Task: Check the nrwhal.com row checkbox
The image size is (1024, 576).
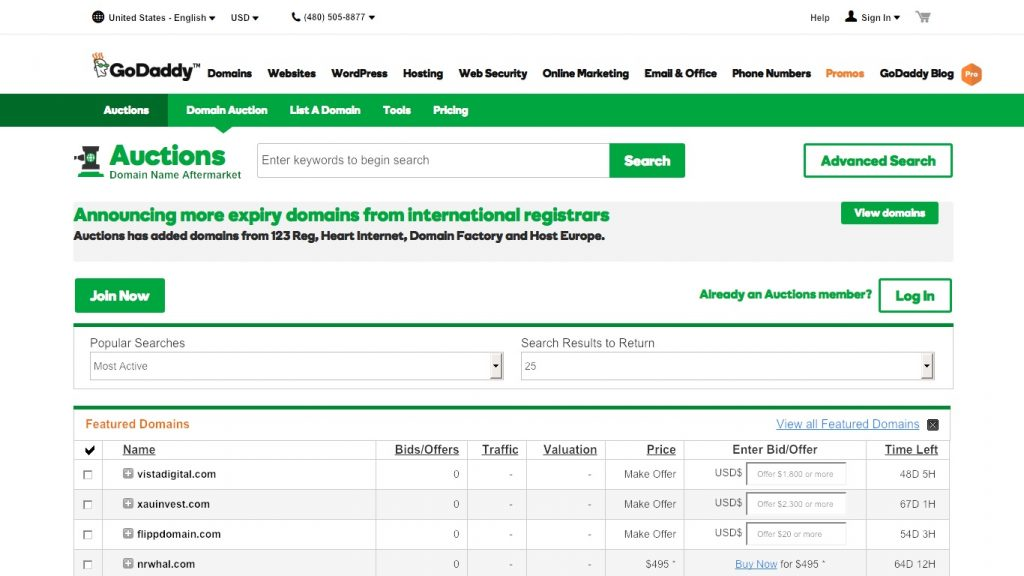Action: [88, 565]
